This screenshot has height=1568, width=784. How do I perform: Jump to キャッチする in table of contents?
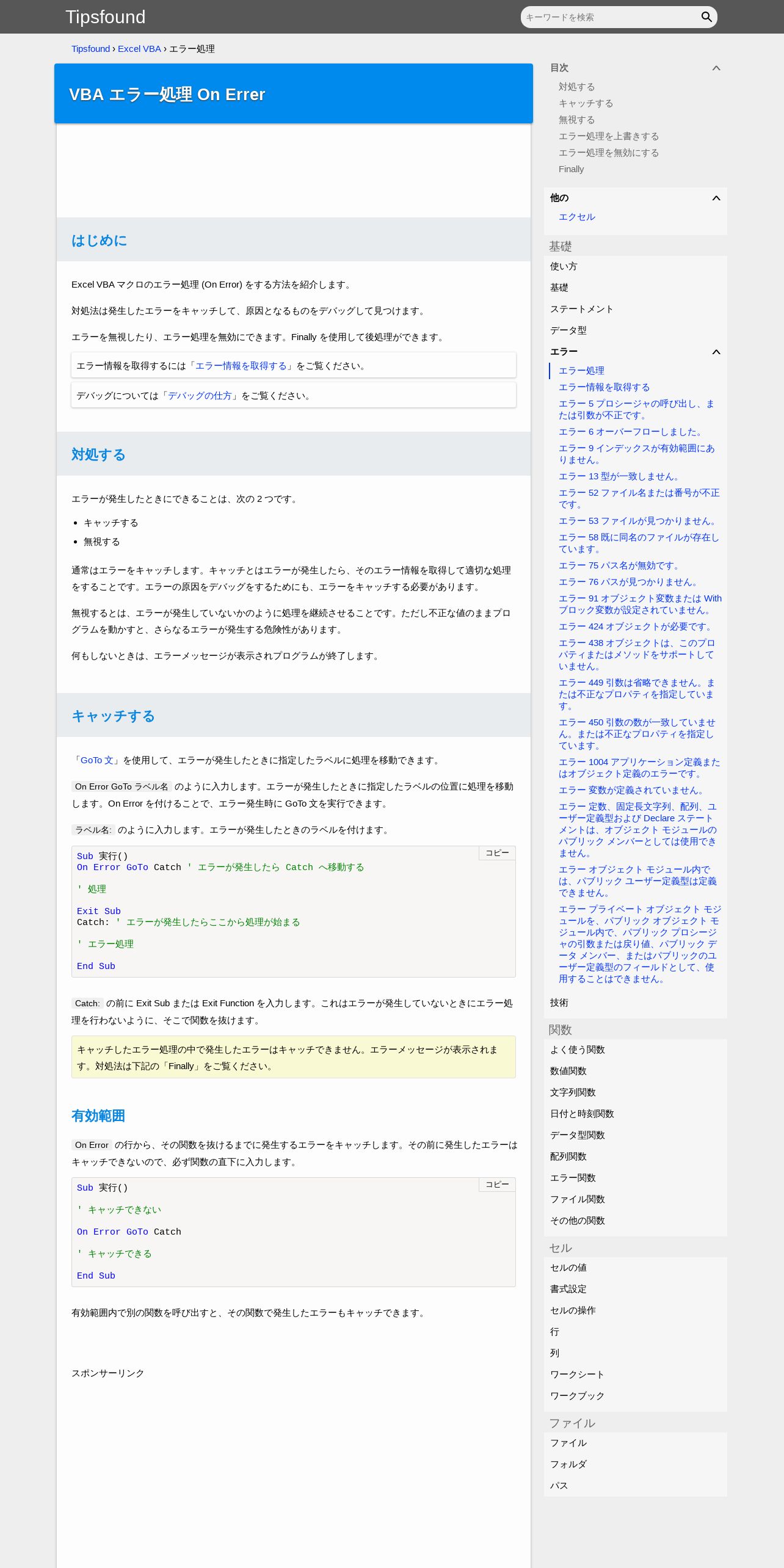point(586,103)
